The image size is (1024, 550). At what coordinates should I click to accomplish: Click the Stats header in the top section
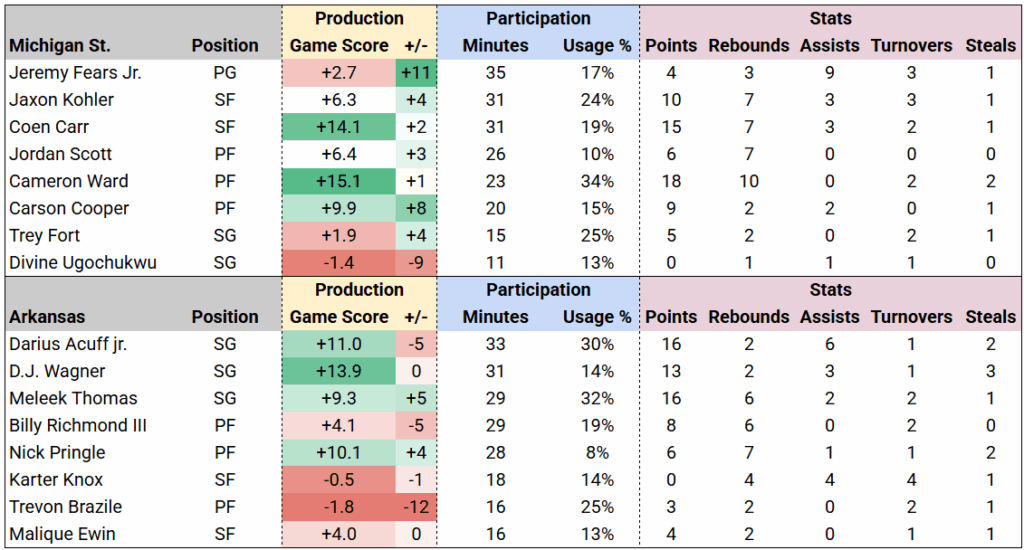pos(831,19)
